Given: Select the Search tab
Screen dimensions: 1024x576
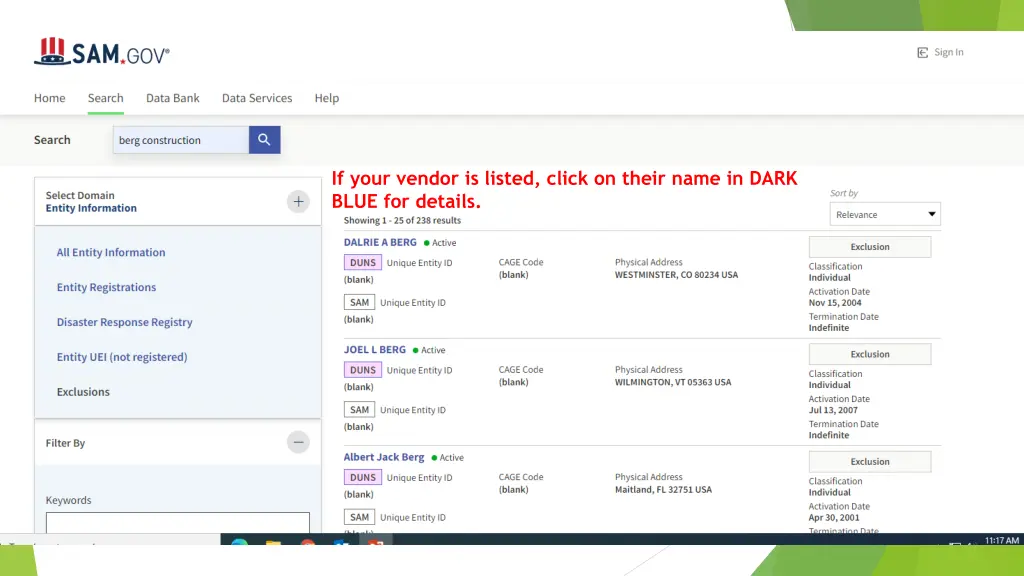Looking at the screenshot, I should (x=106, y=98).
